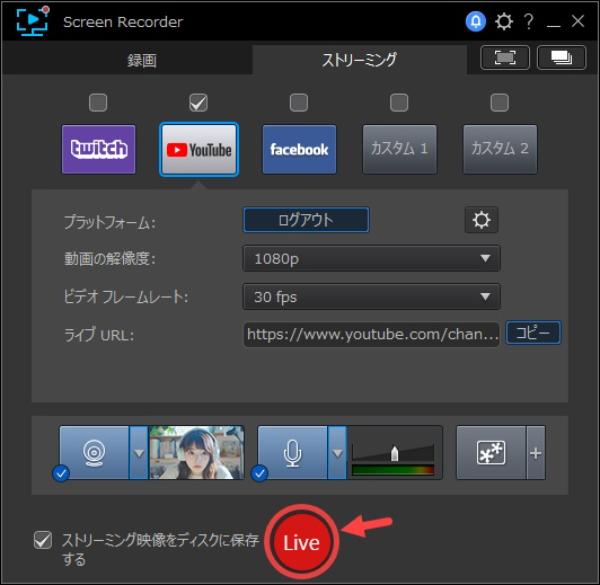Open the 30 fps frame rate dropdown
600x585 pixels.
click(x=372, y=297)
